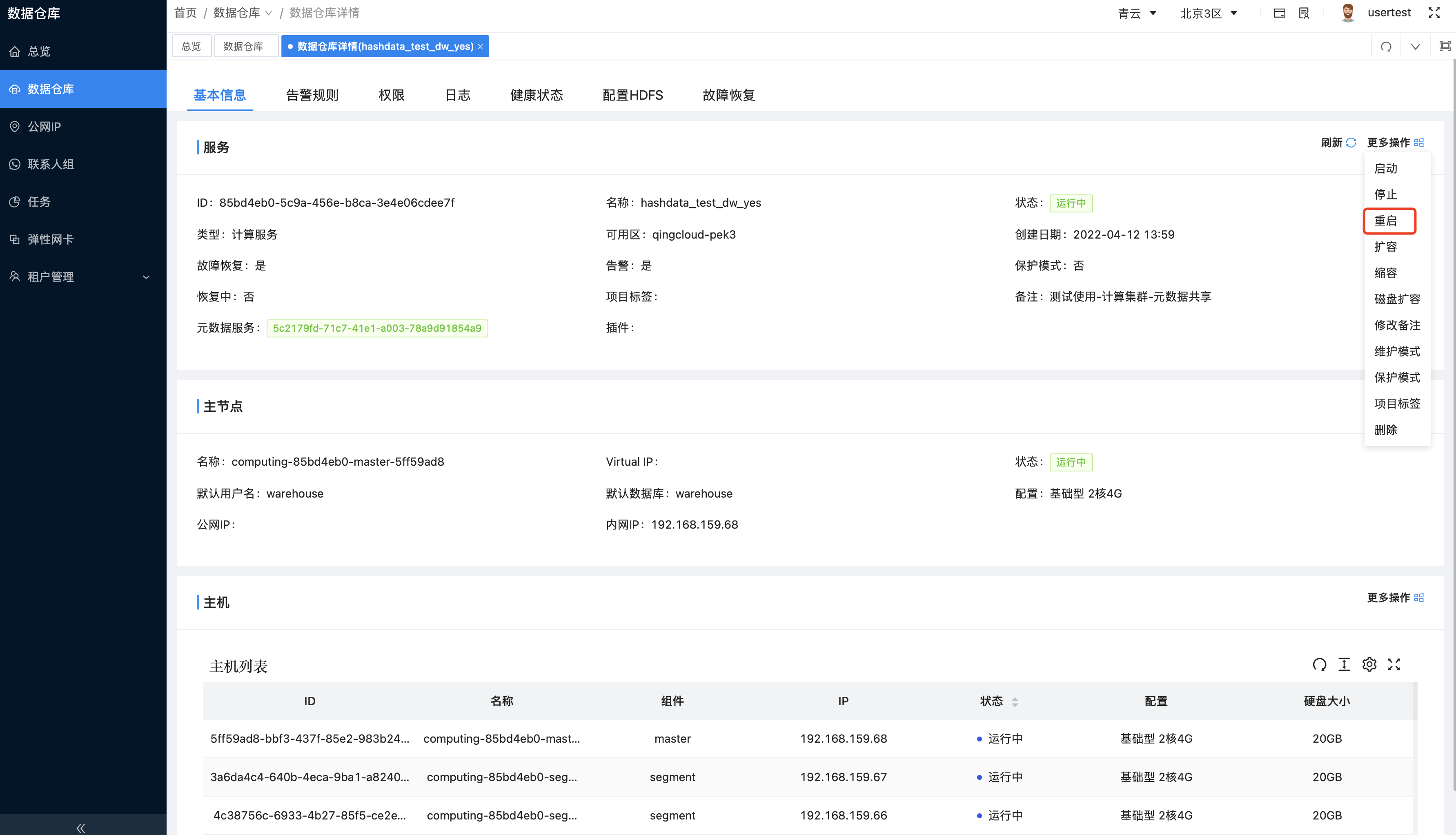
Task: Close the hashdata_test_dw_yes detail tab
Action: (480, 47)
